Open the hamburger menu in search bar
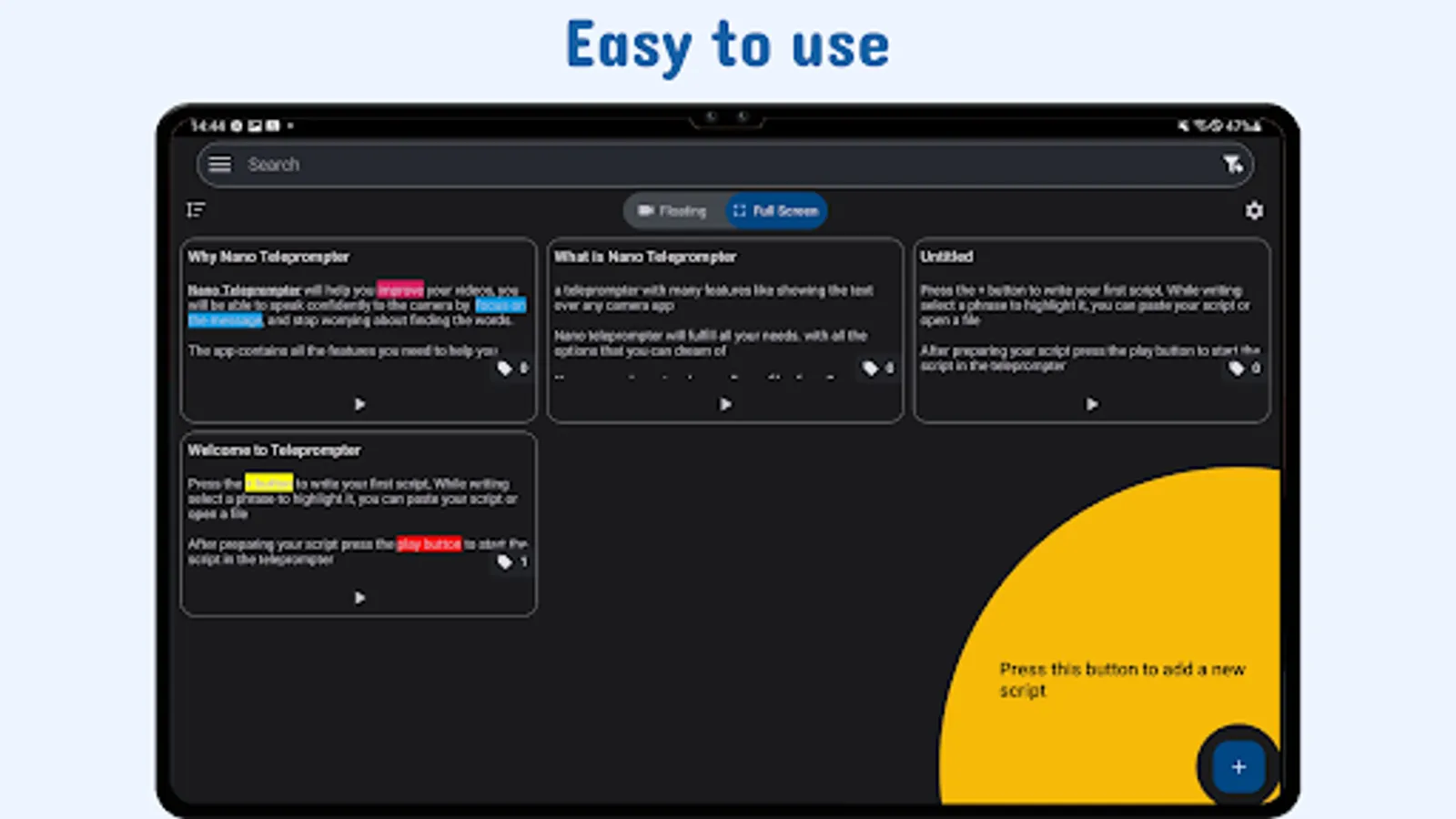This screenshot has width=1456, height=819. (219, 165)
